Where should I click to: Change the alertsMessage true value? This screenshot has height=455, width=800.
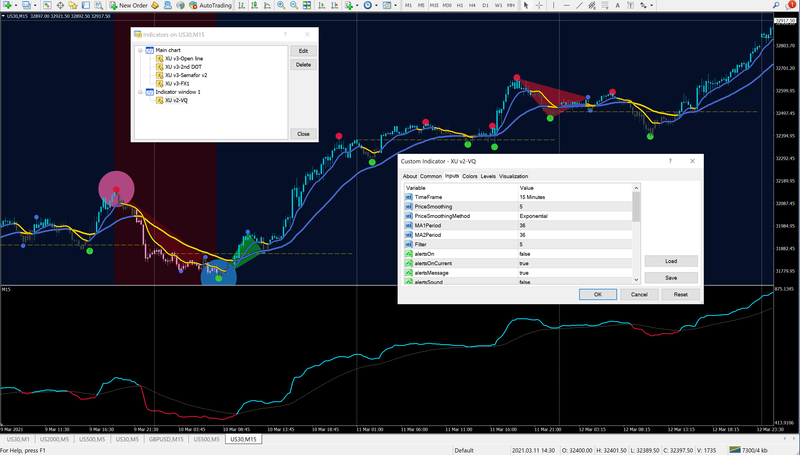(525, 273)
